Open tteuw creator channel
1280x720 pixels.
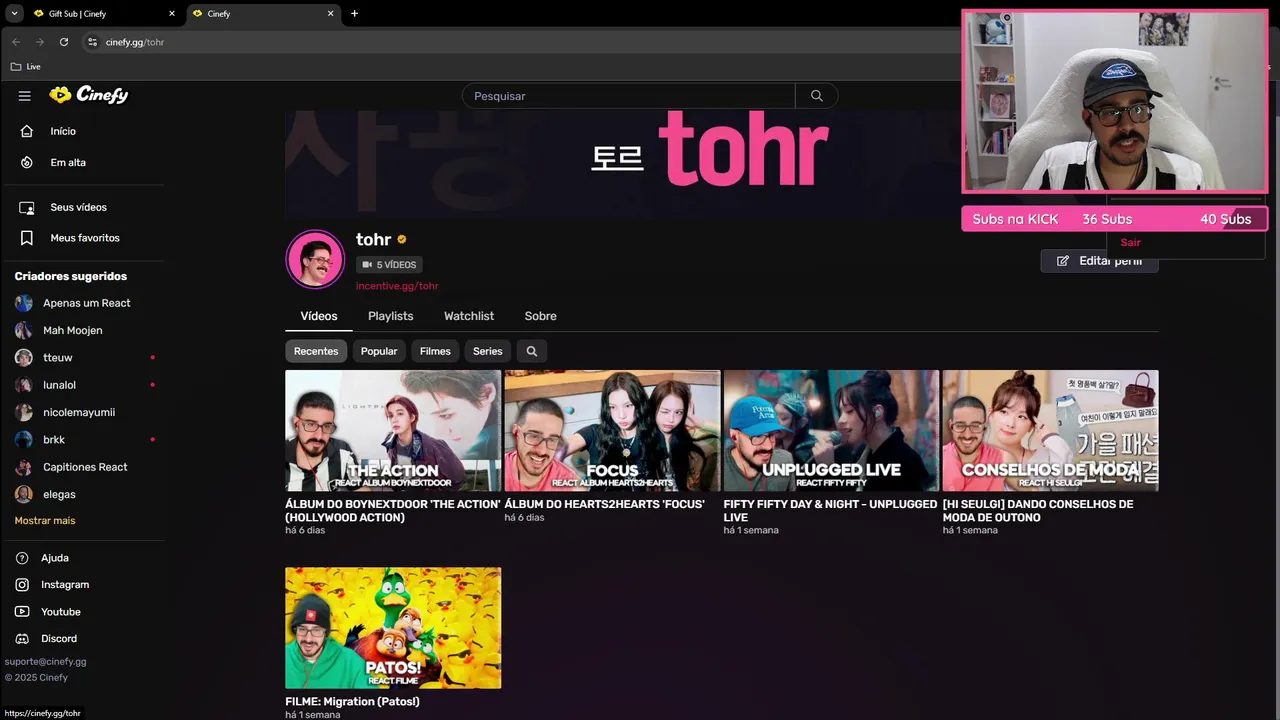click(58, 358)
